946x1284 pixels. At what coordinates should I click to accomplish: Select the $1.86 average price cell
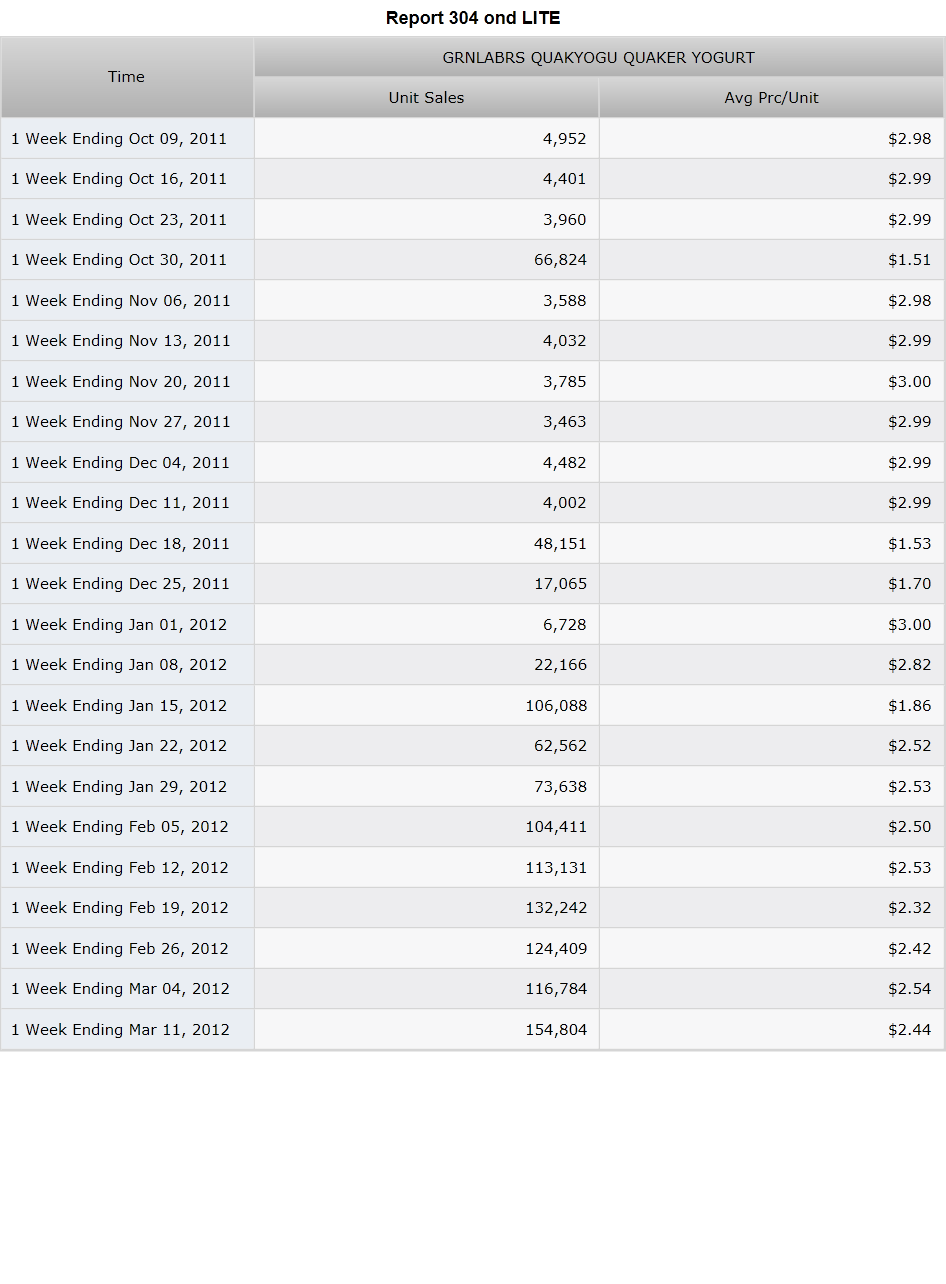click(771, 706)
